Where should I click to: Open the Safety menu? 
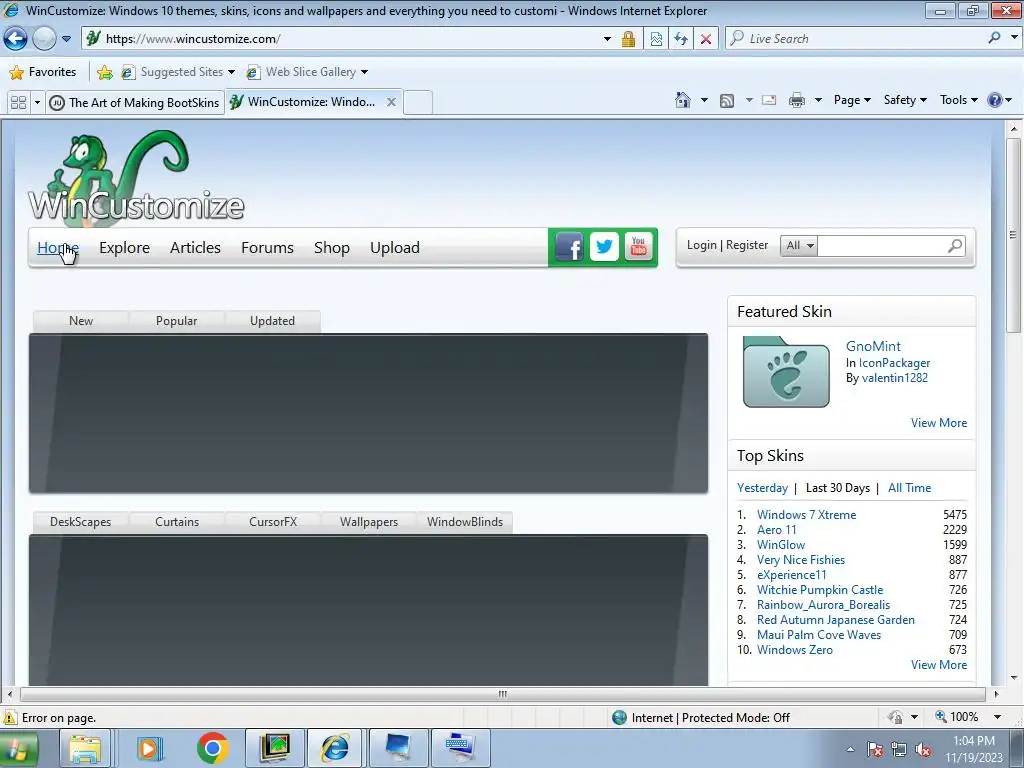905,100
